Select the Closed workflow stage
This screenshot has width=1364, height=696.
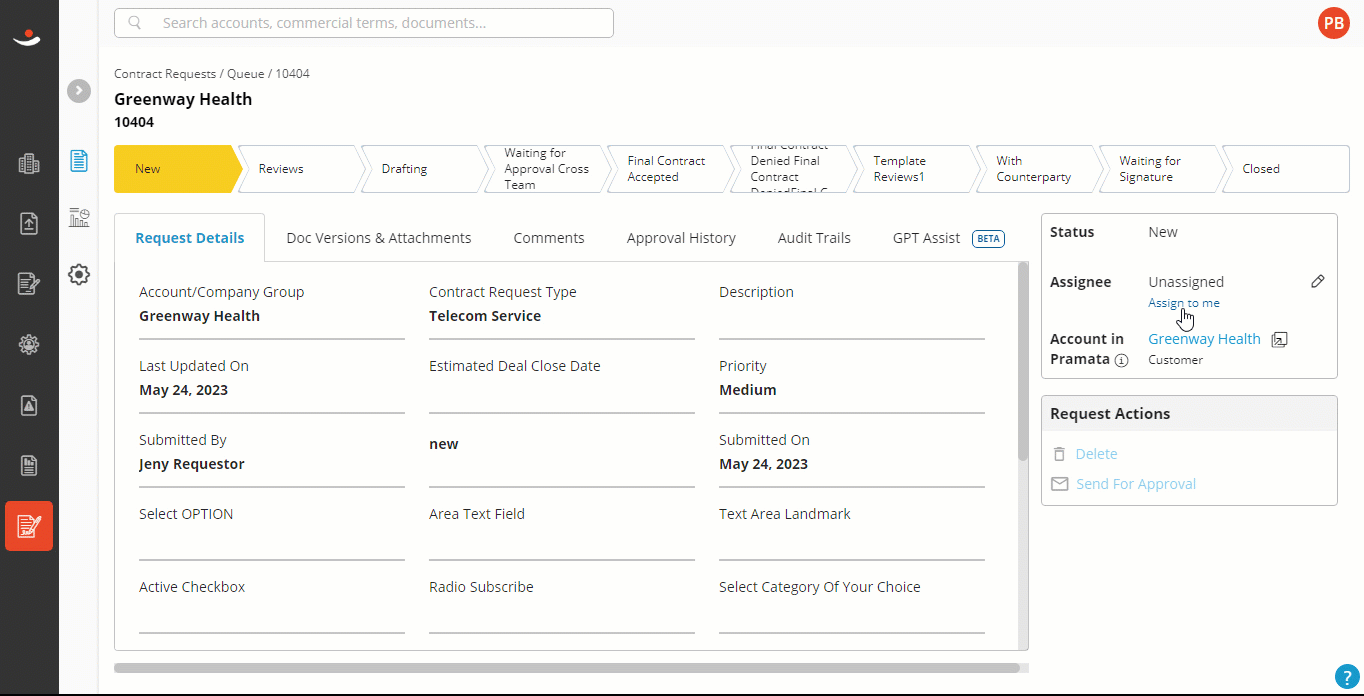[x=1284, y=169]
